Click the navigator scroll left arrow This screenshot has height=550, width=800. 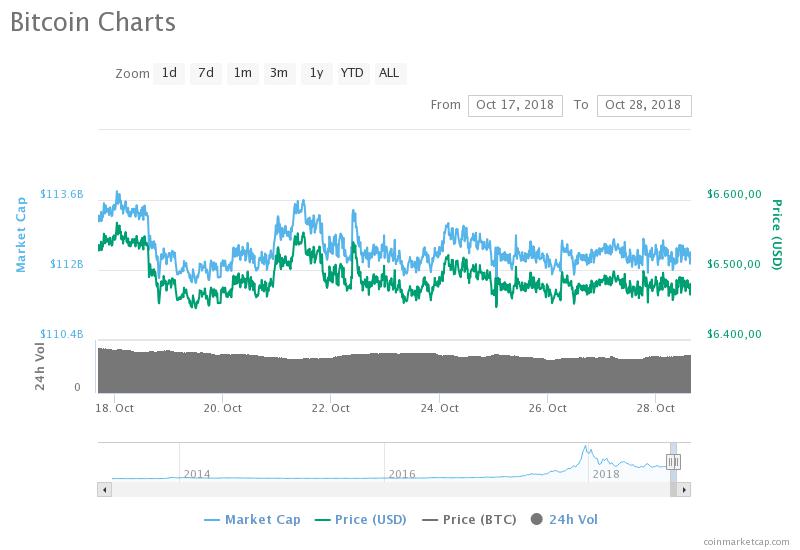(x=104, y=490)
